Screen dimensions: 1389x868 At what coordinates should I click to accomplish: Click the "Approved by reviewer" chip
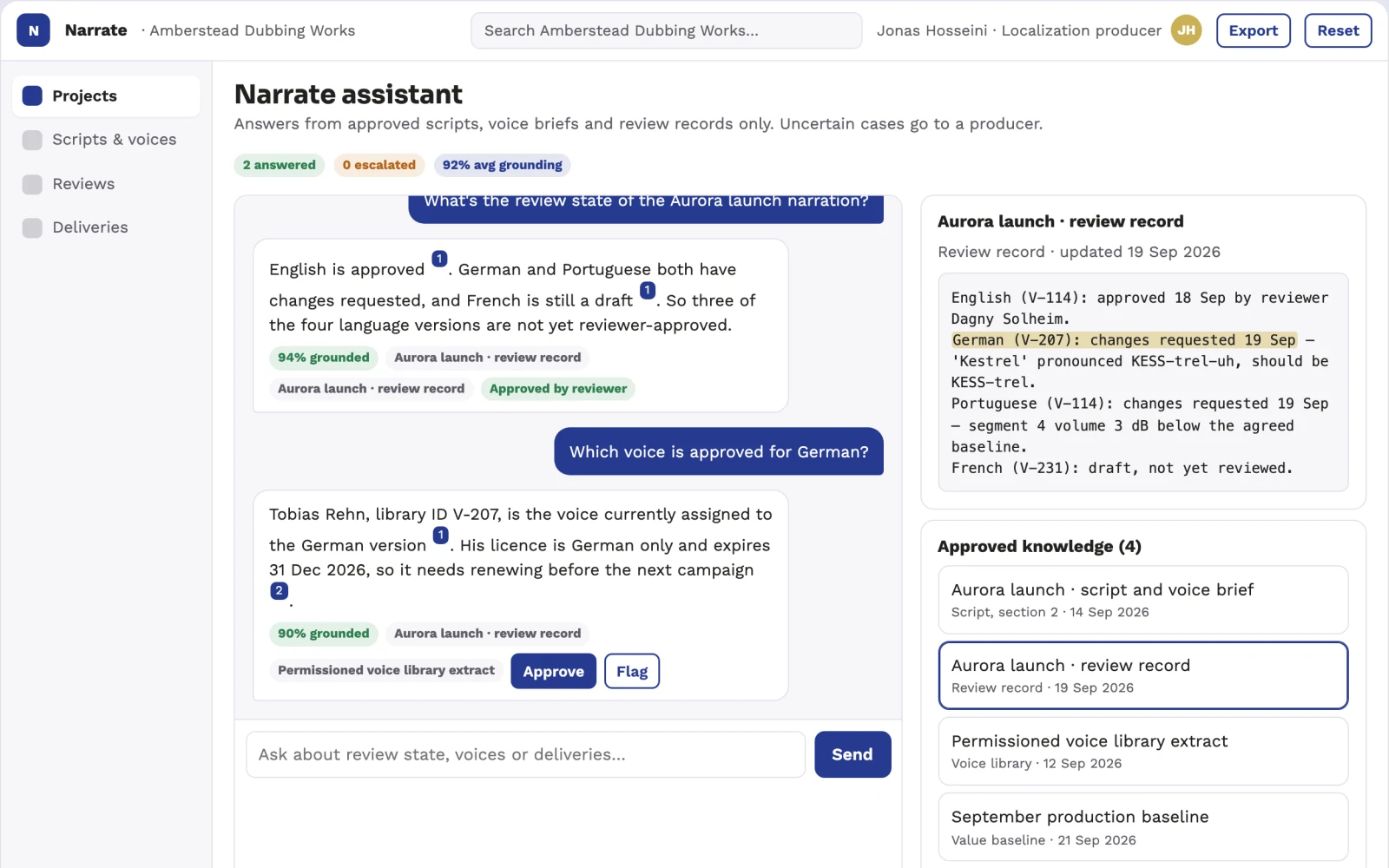point(558,389)
